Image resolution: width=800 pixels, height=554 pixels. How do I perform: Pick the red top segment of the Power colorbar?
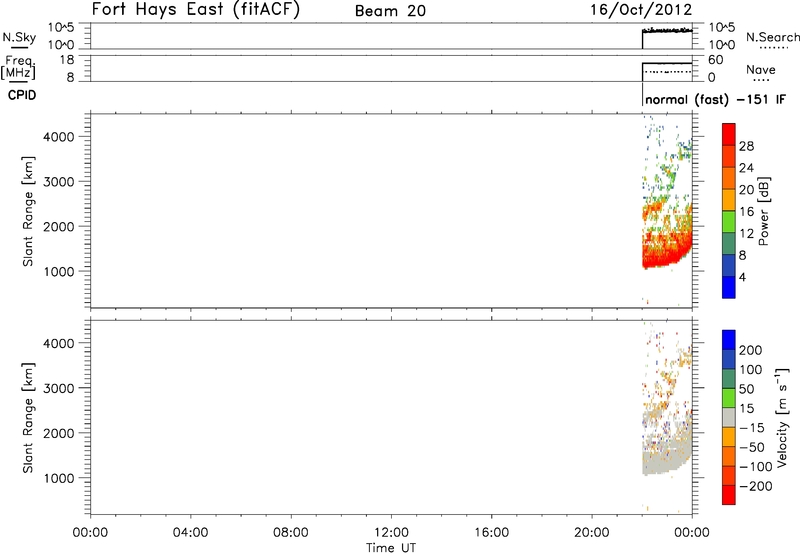tap(729, 134)
